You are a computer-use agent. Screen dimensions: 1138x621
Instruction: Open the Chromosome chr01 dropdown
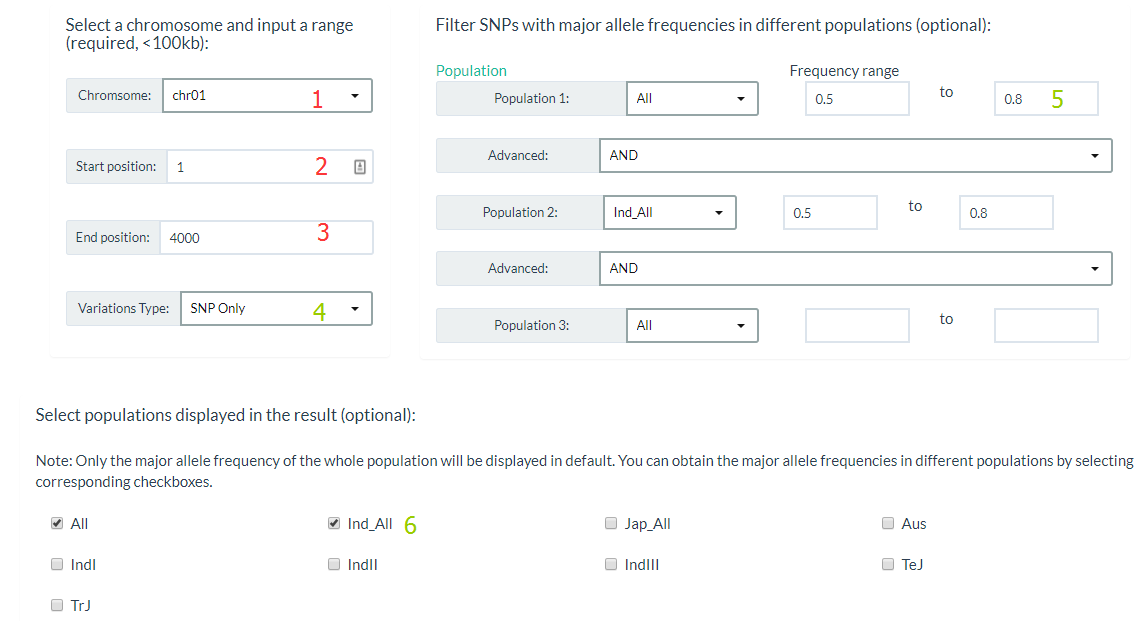point(267,96)
